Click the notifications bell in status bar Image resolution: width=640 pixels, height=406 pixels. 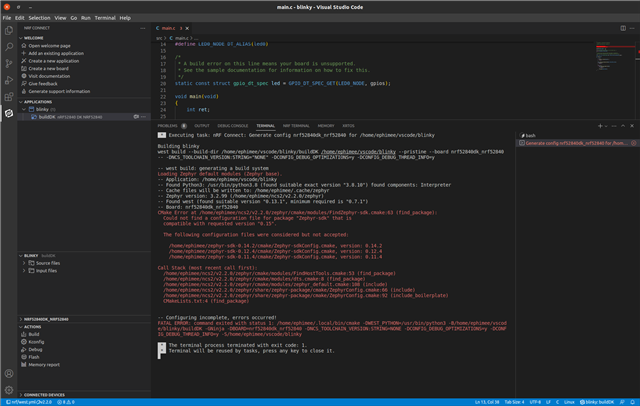pos(632,402)
